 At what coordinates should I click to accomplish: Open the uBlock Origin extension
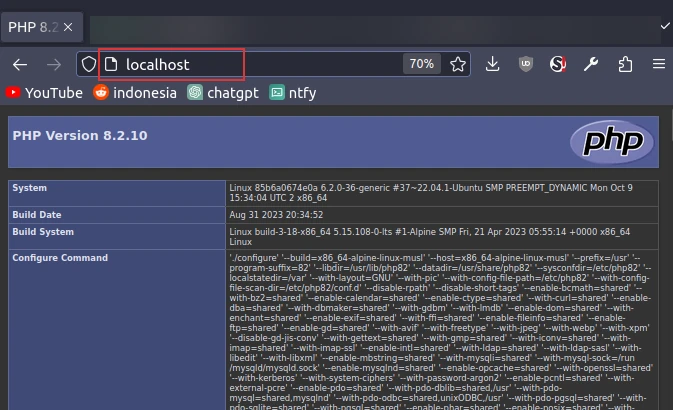click(526, 65)
